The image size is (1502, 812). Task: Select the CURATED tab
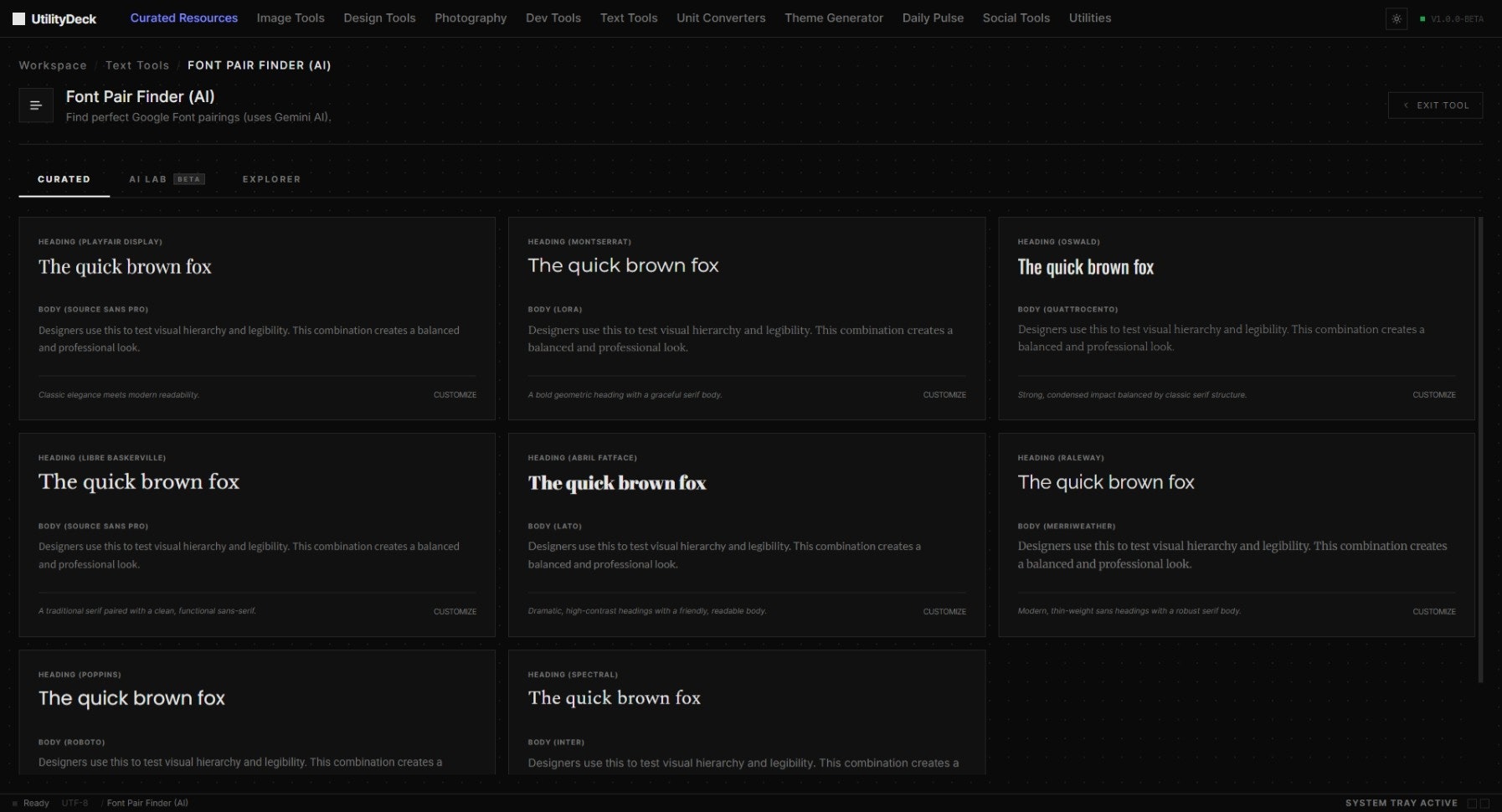[64, 178]
